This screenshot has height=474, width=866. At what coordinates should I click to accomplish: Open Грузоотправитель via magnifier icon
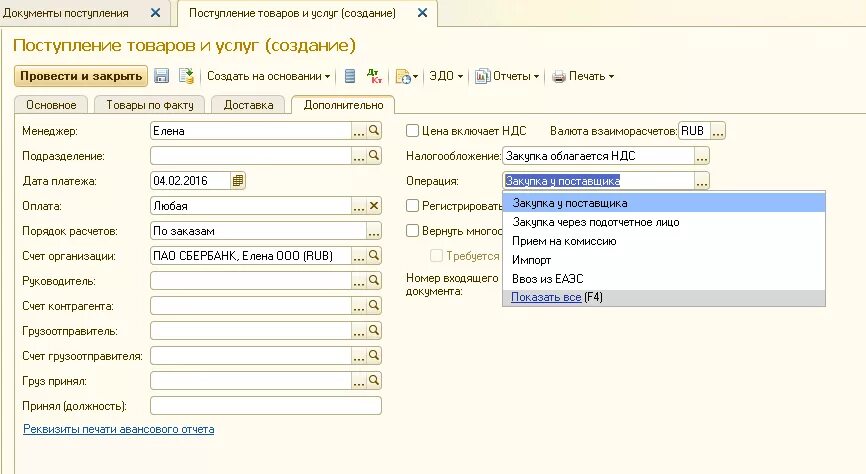tap(374, 331)
